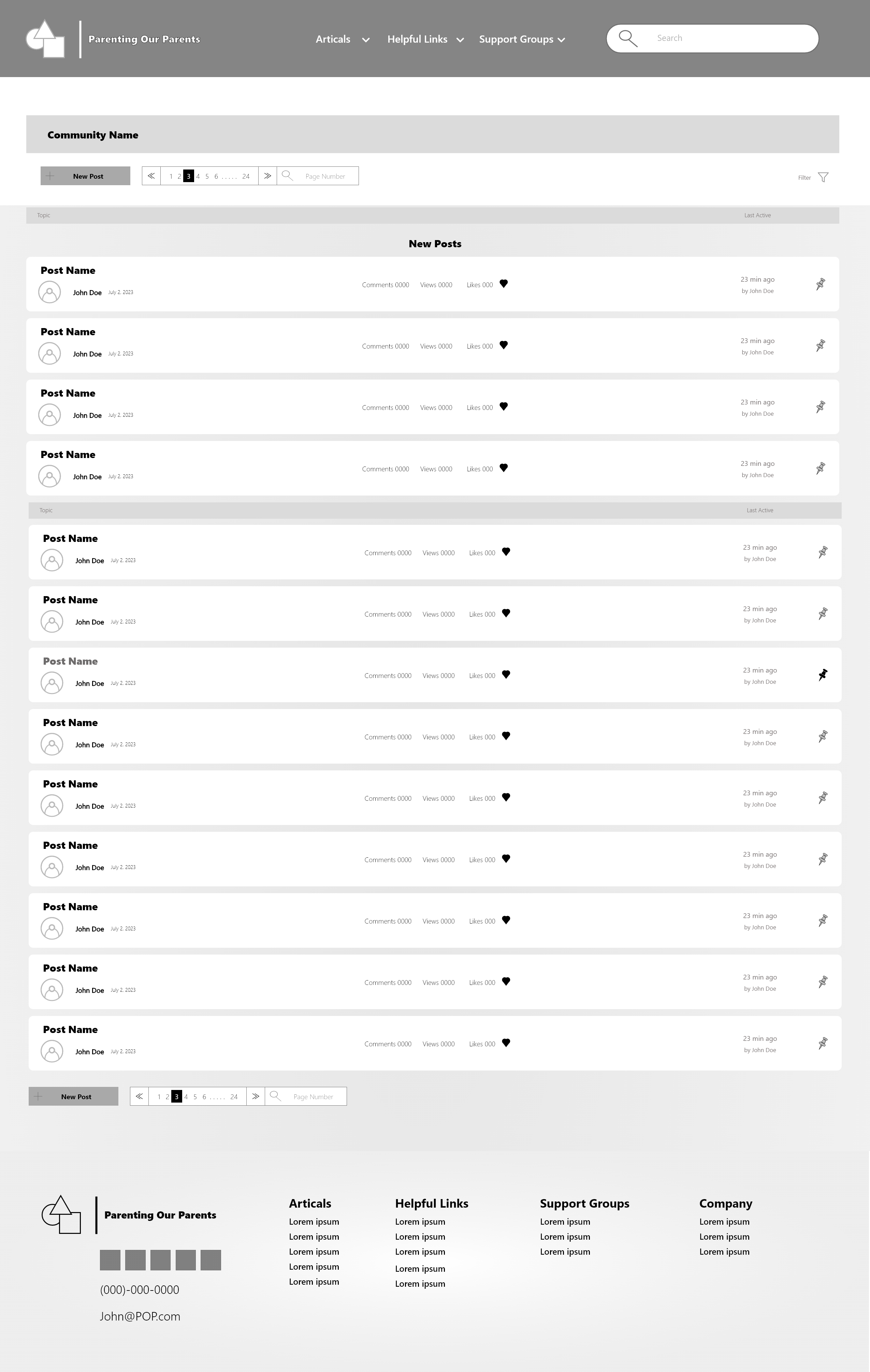
Task: Pin the first post under New Posts heading
Action: [821, 284]
